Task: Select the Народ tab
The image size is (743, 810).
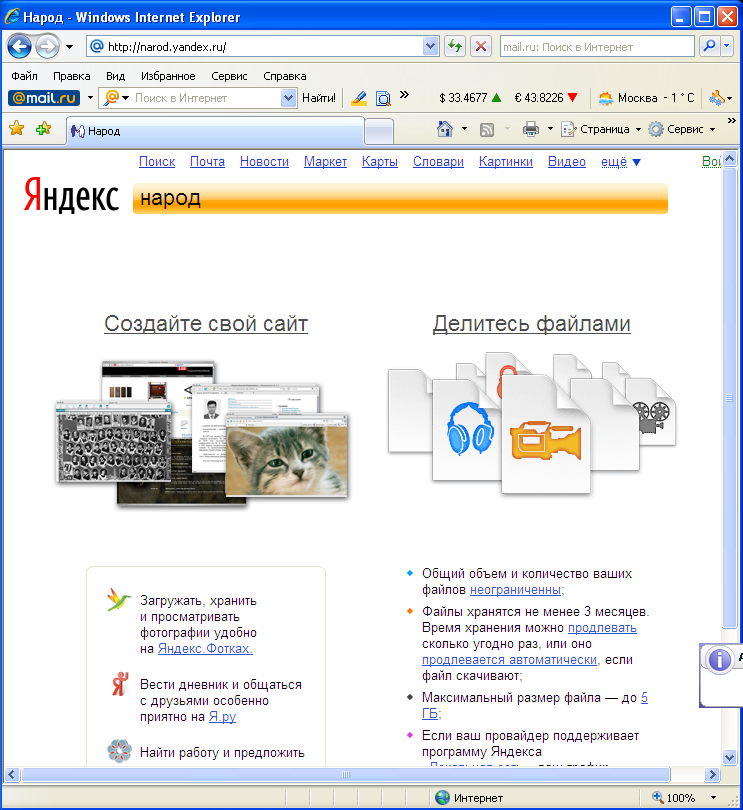Action: 215,131
